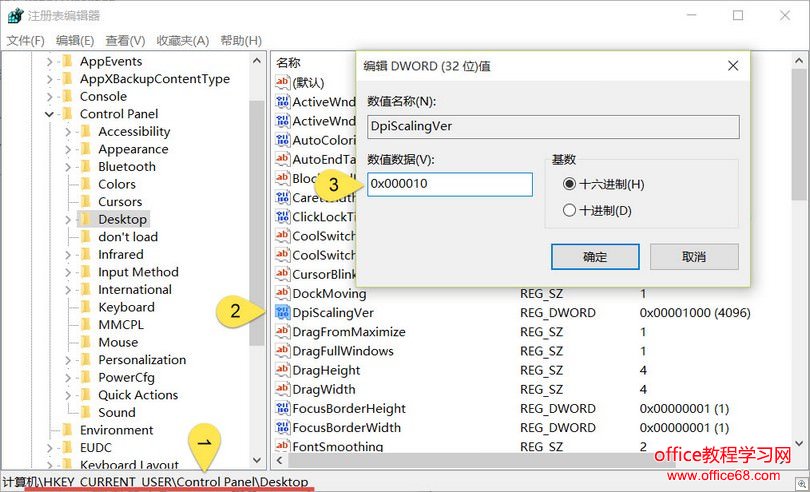
Task: Expand the Accessibility tree node
Action: pyautogui.click(x=68, y=132)
